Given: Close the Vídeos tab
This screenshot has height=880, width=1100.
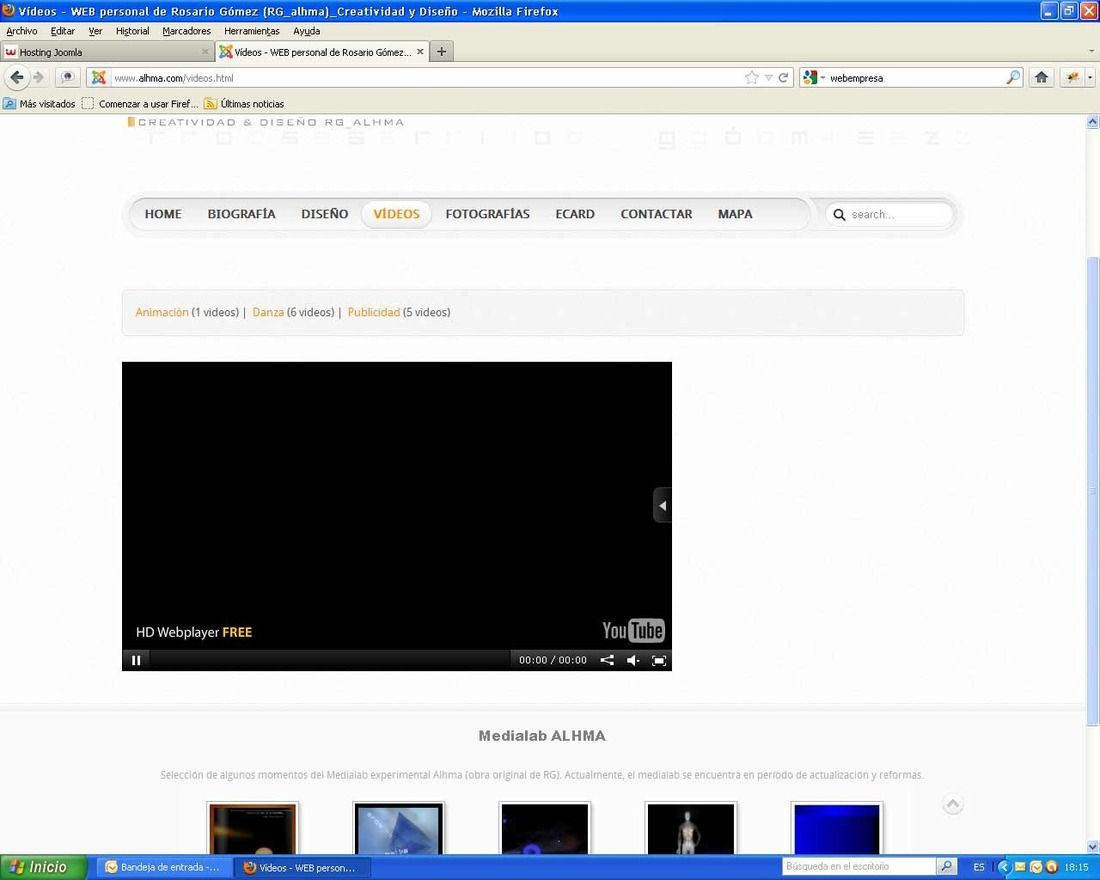Looking at the screenshot, I should (x=420, y=52).
